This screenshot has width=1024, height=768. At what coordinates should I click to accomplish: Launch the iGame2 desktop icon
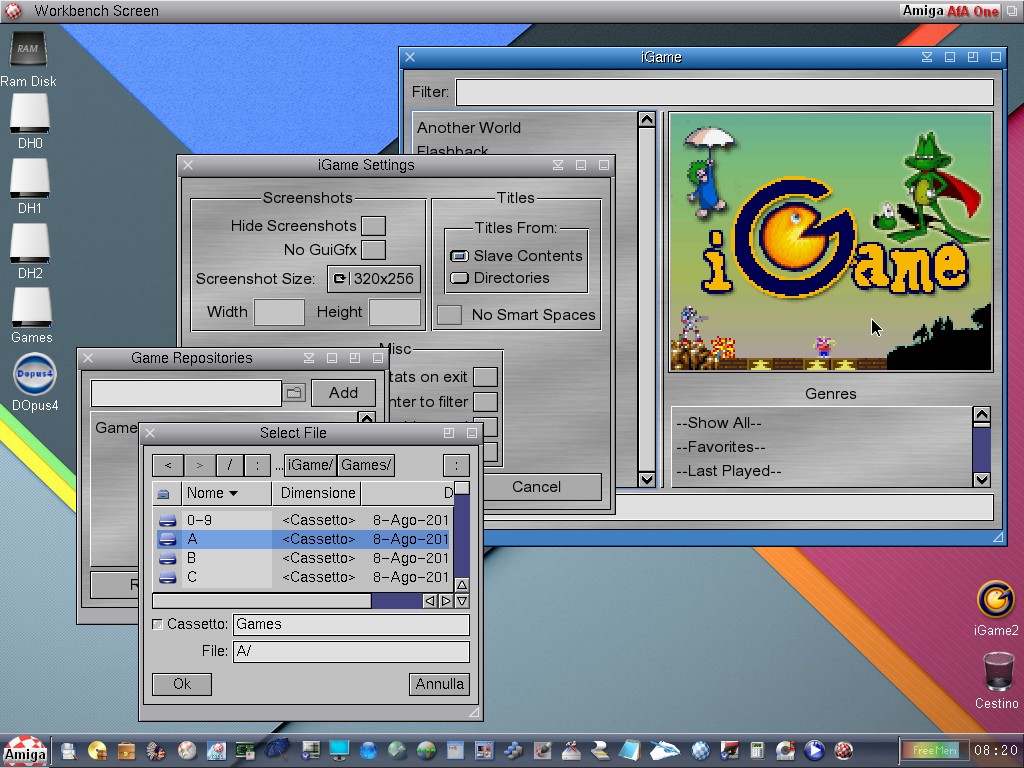click(996, 600)
